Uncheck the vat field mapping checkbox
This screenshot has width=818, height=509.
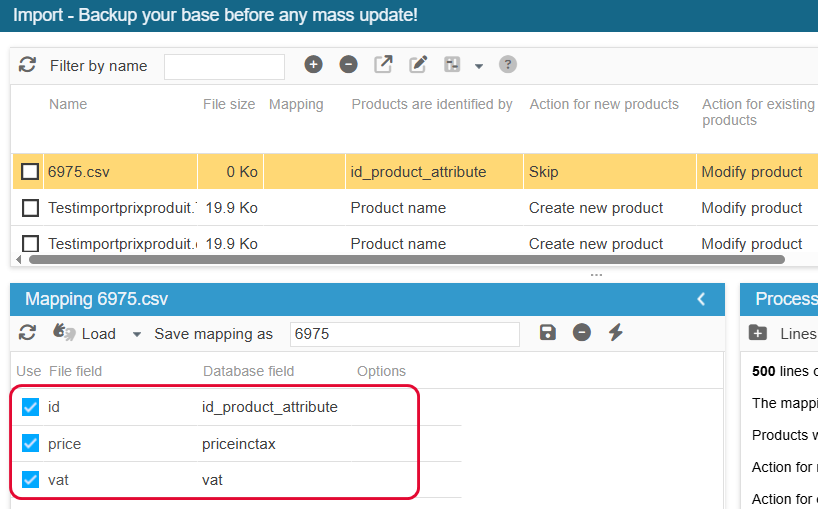(x=30, y=479)
